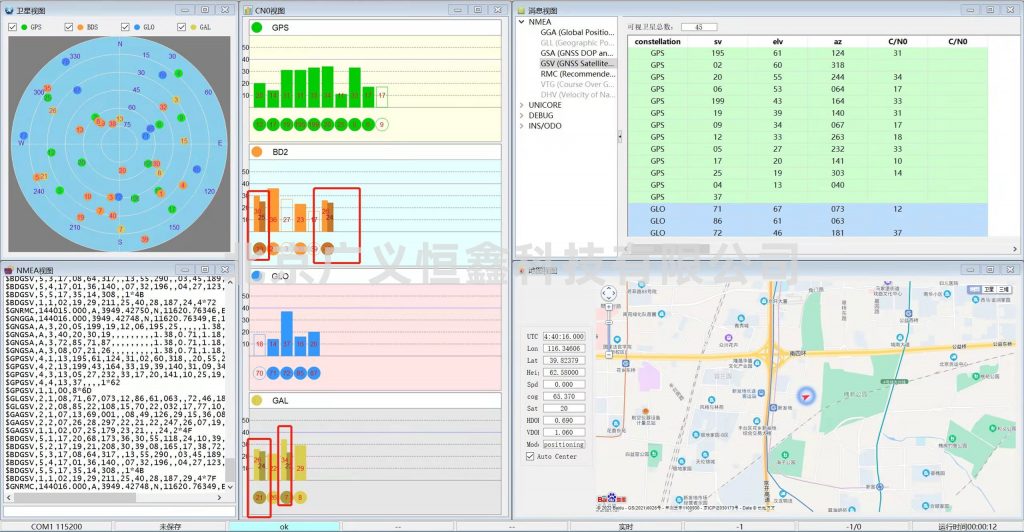Select RMC message in NMEA tree
Viewport: 1024px width, 532px height.
coord(578,74)
